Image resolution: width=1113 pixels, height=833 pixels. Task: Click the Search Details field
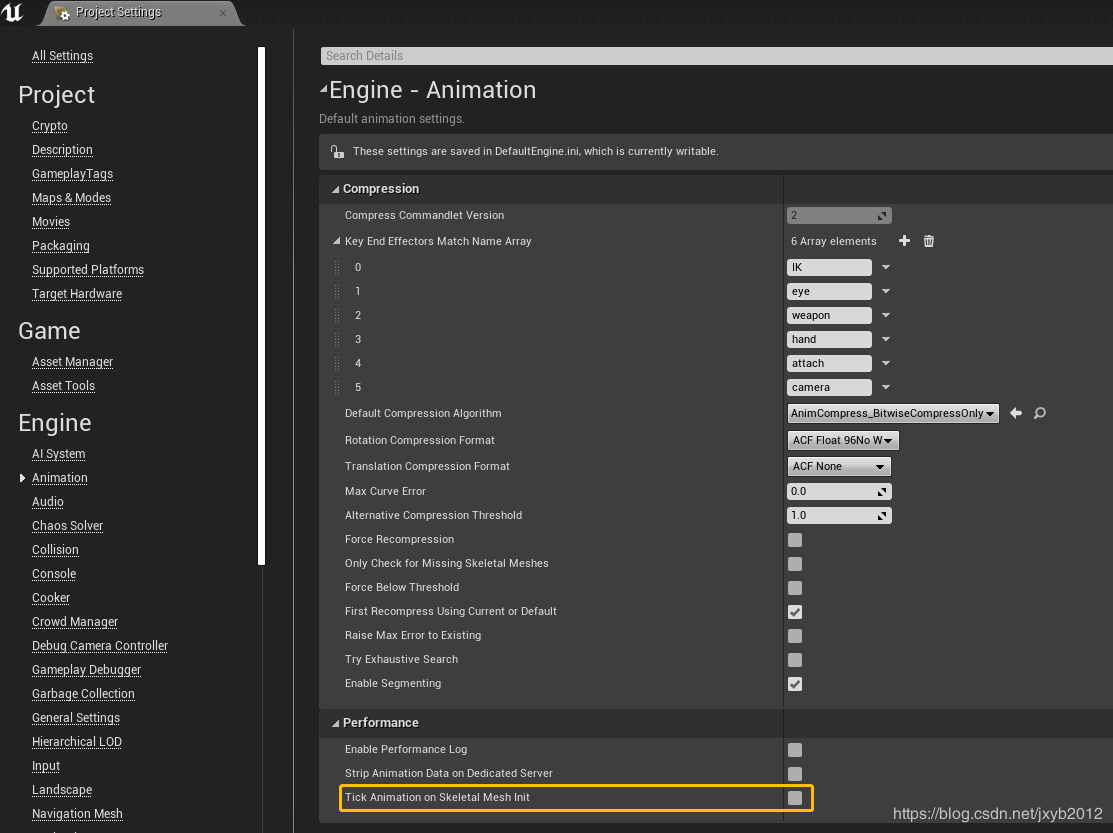tap(717, 56)
